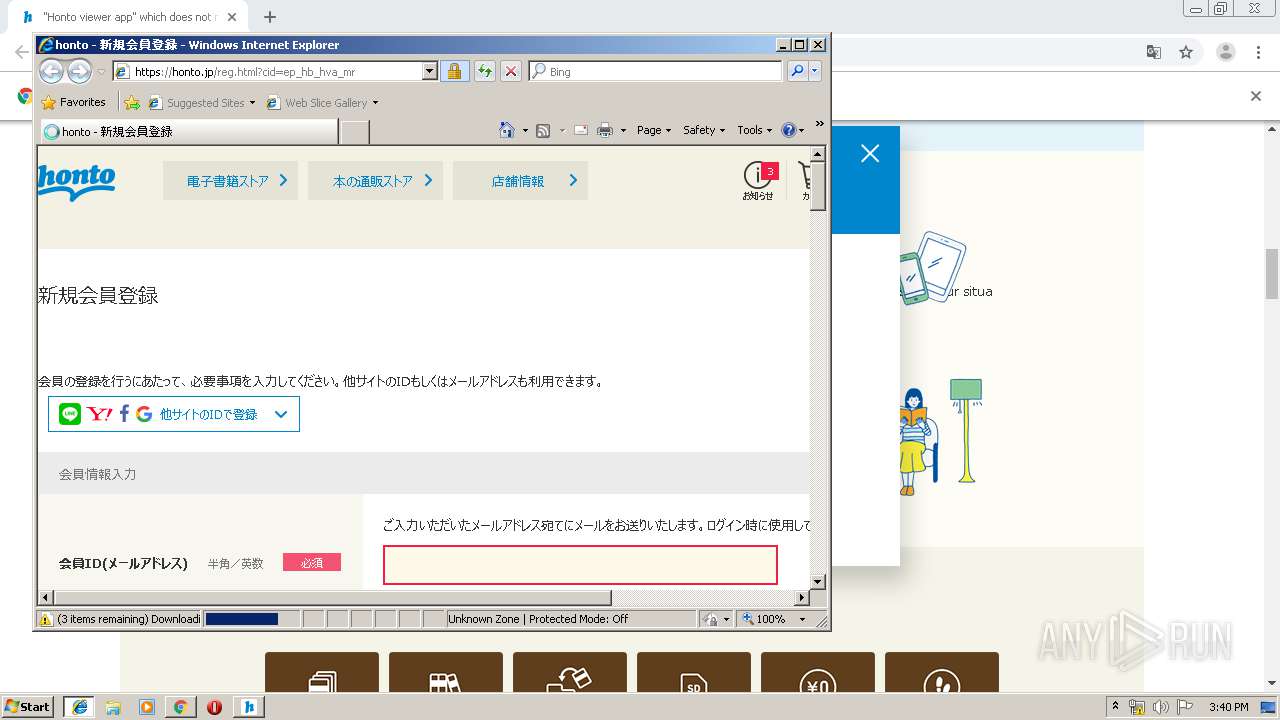Image resolution: width=1280 pixels, height=720 pixels.
Task: Expand 他サイトのIDで登録 login options
Action: click(x=174, y=414)
